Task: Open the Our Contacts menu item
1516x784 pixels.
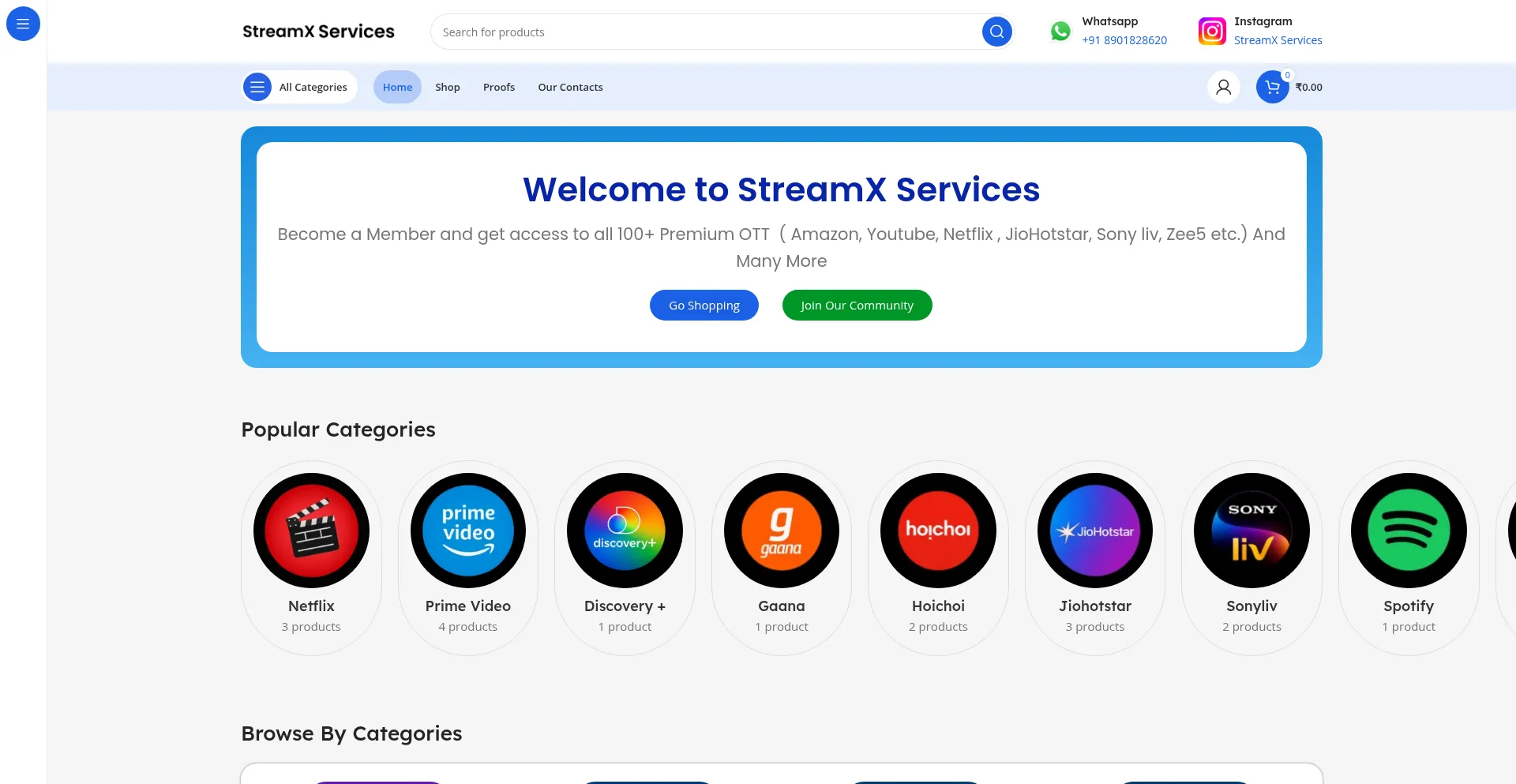Action: click(570, 87)
